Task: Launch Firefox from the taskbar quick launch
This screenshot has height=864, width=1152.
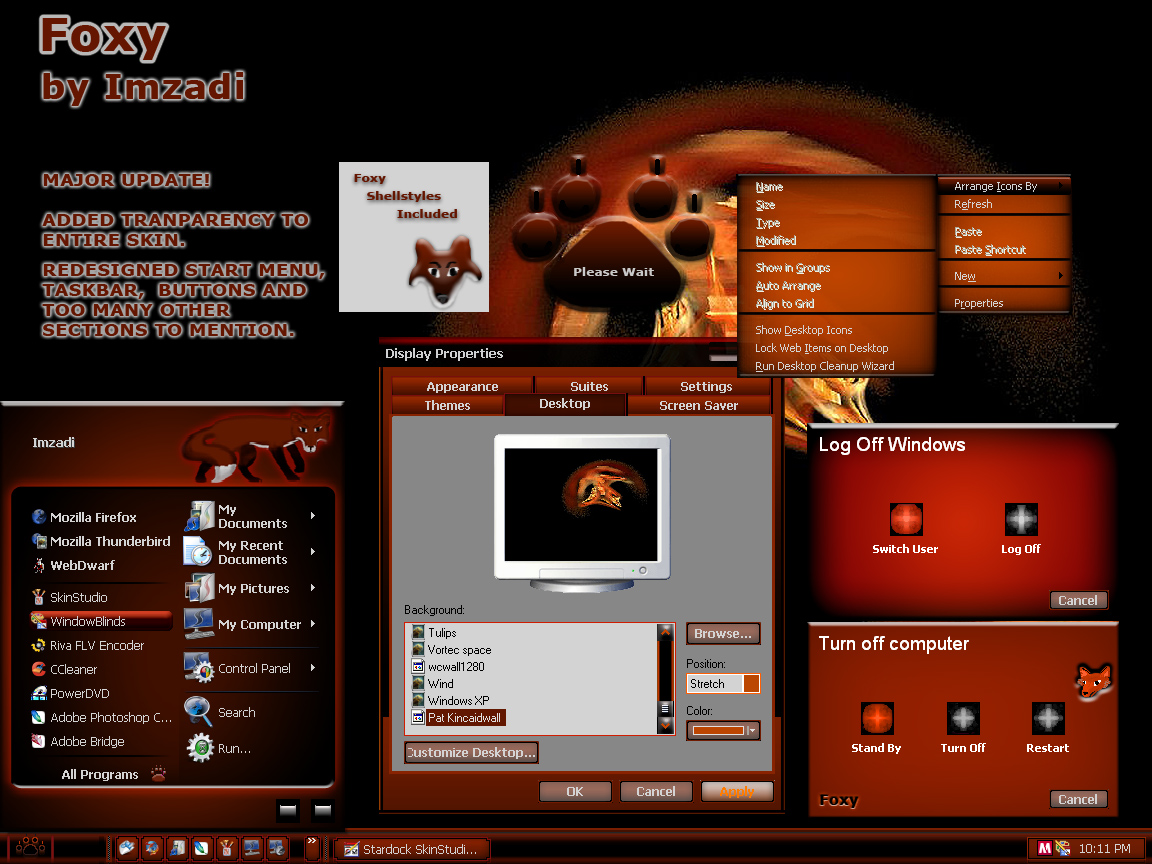Action: click(152, 848)
